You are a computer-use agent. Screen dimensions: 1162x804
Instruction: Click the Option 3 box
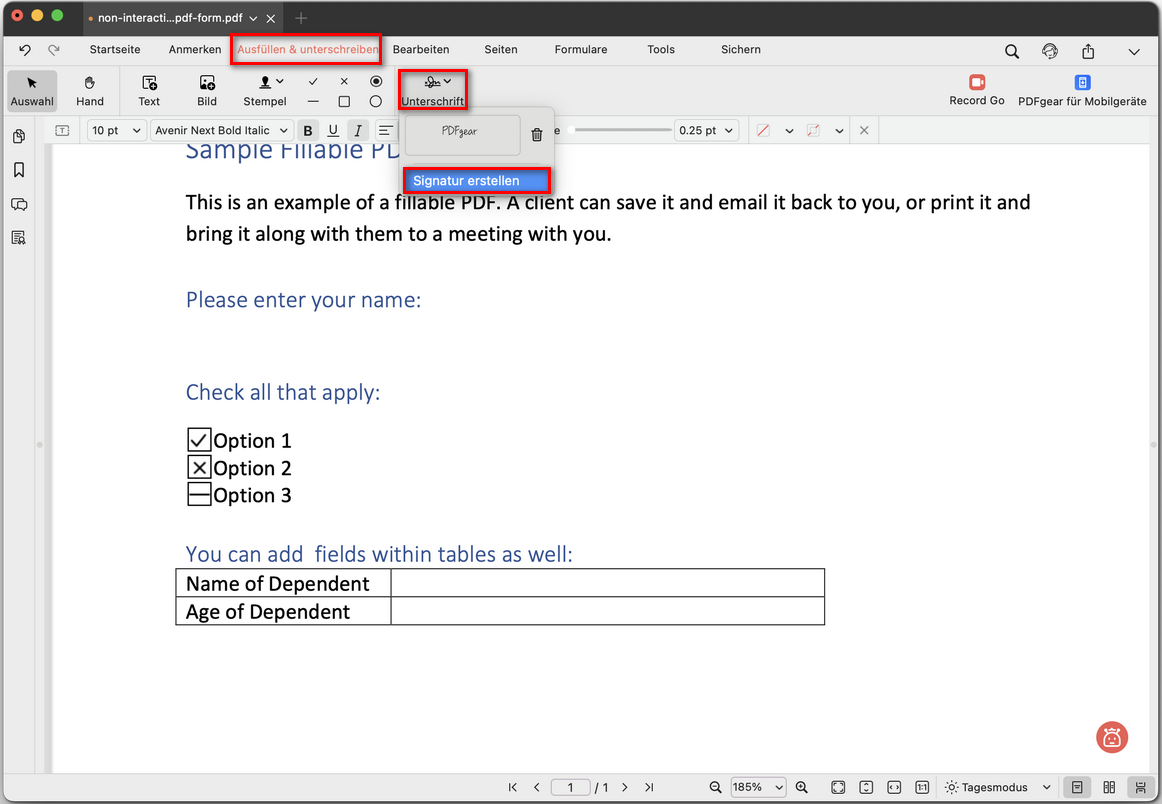(x=199, y=494)
